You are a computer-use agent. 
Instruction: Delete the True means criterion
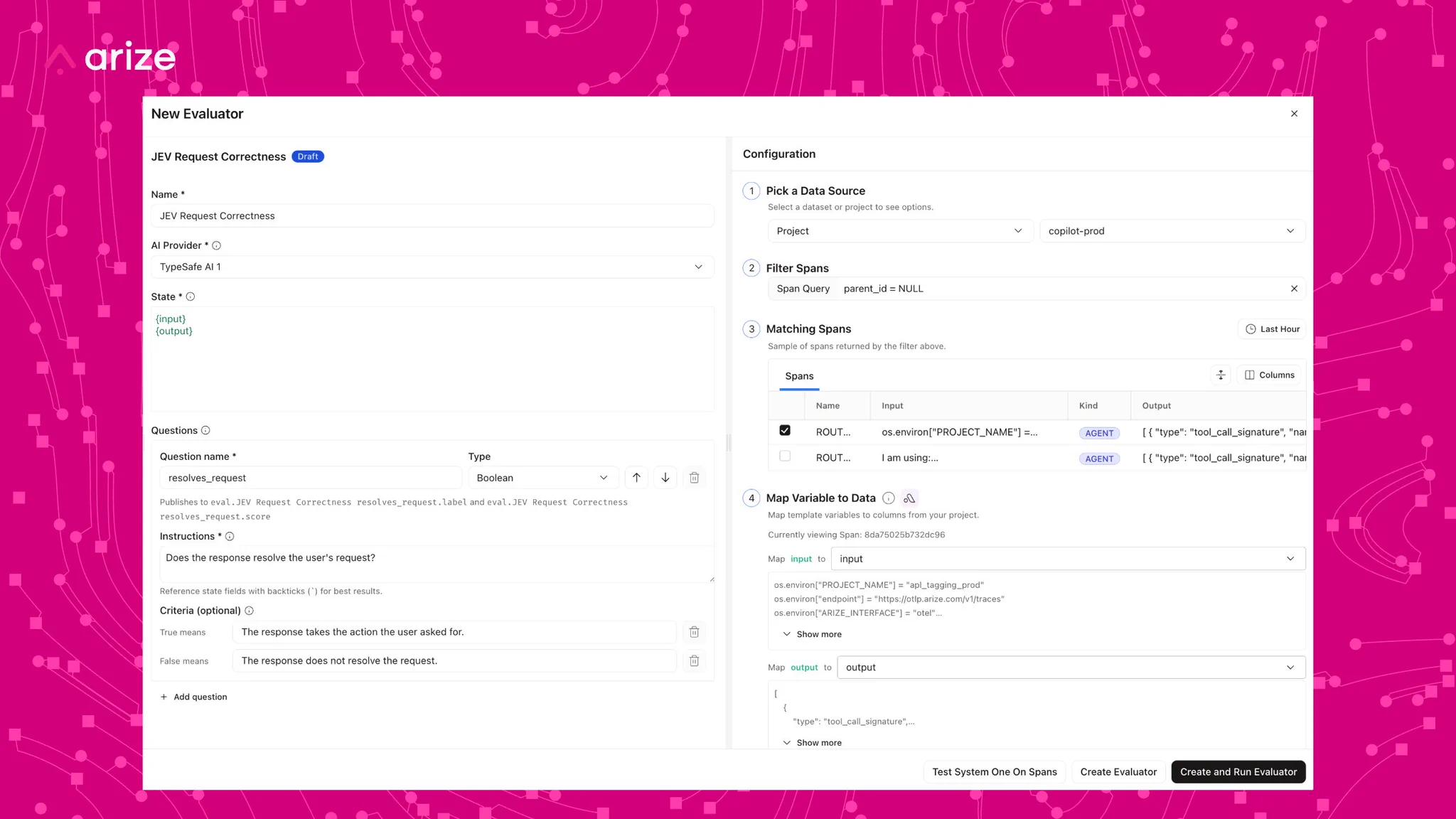point(695,632)
